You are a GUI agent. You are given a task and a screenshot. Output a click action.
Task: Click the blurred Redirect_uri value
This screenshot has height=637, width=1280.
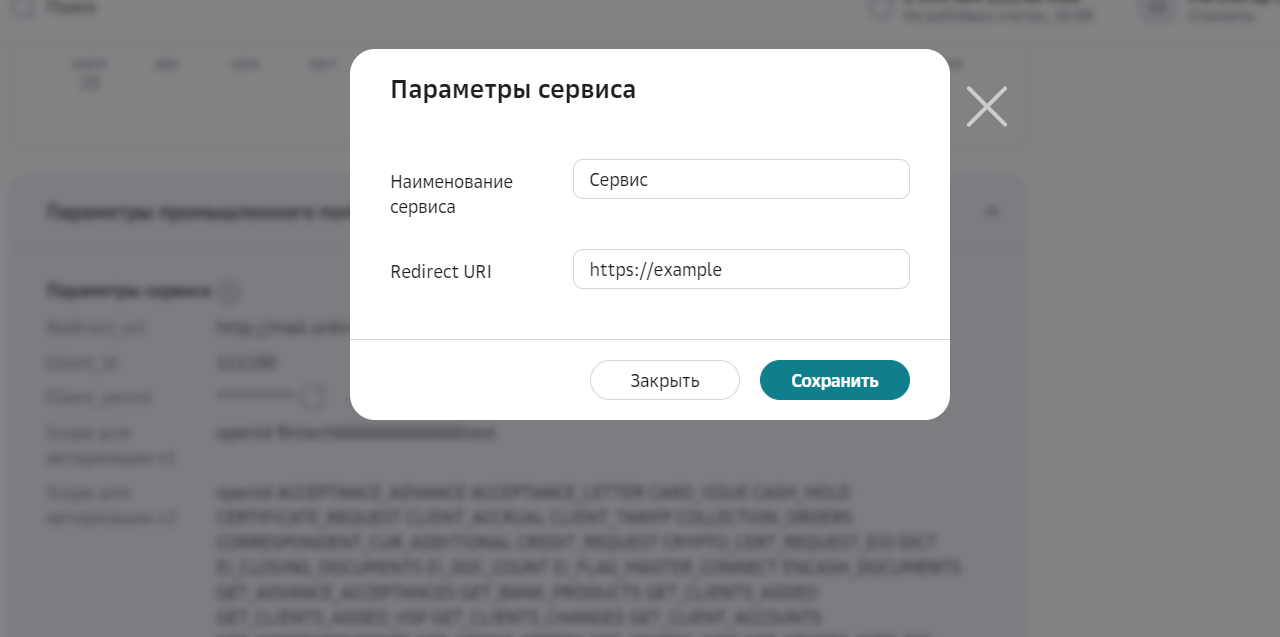(282, 327)
